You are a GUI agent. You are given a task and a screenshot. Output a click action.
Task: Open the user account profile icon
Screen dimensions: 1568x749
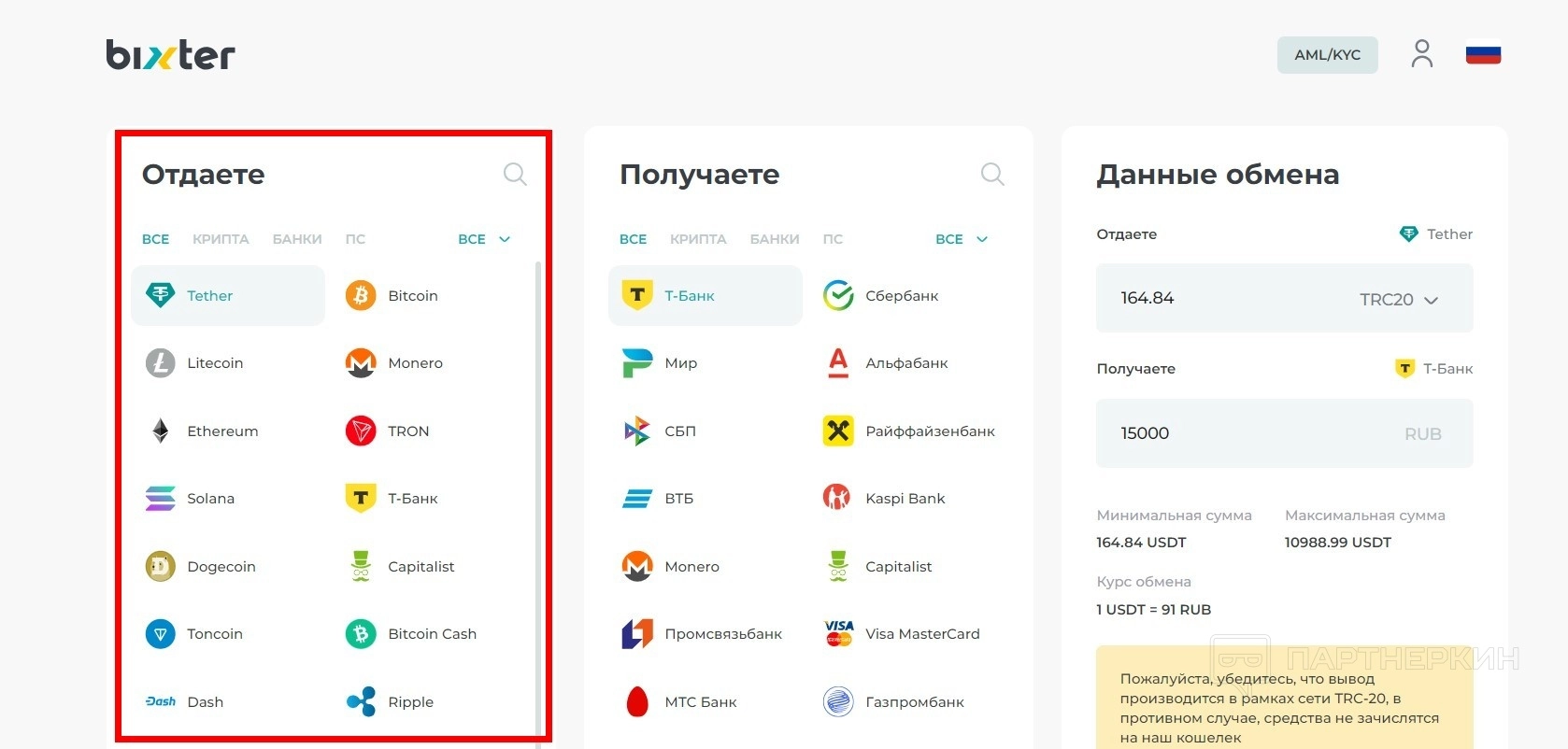(x=1422, y=54)
